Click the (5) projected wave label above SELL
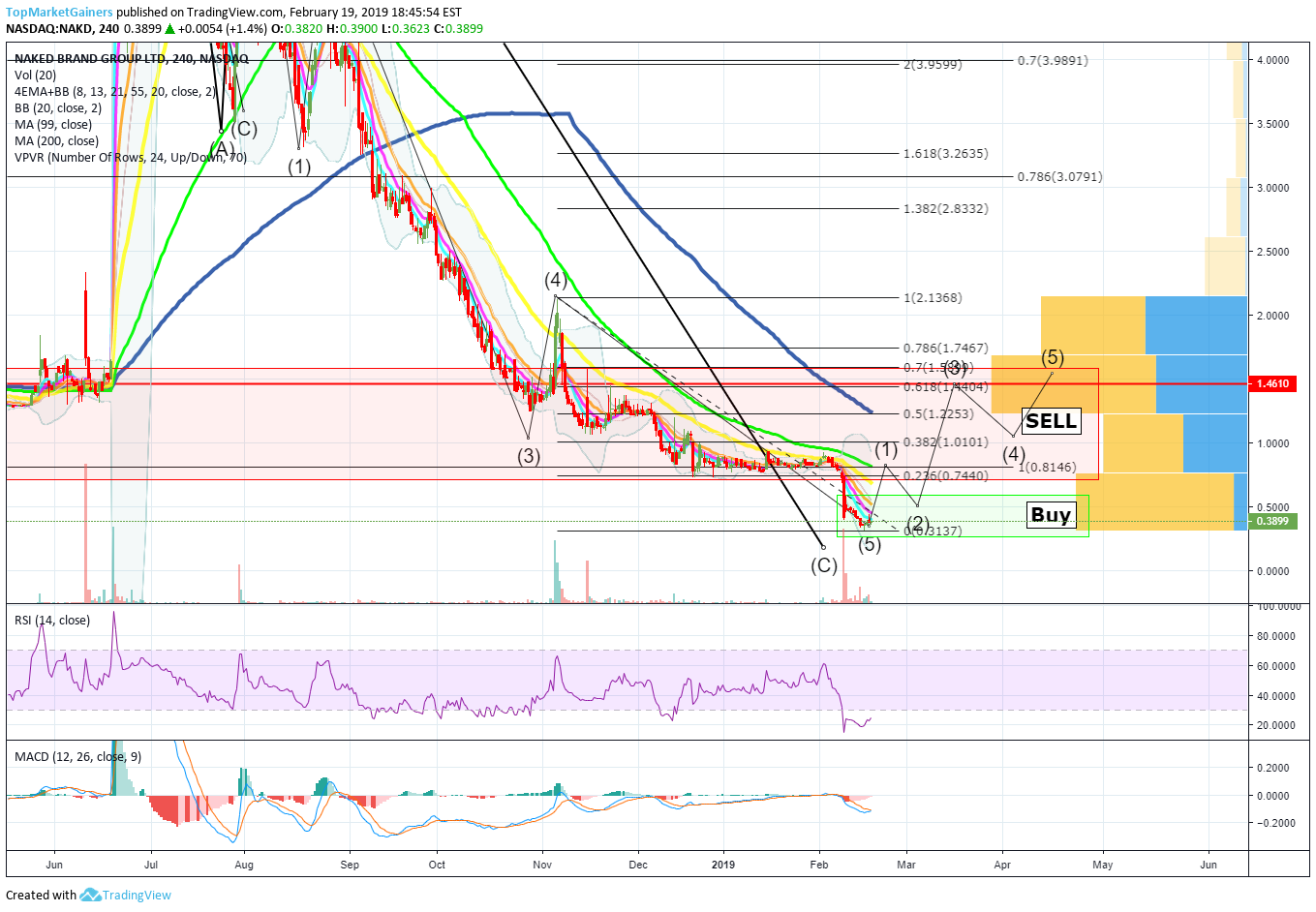Viewport: 1316px width, 912px height. point(1053,357)
